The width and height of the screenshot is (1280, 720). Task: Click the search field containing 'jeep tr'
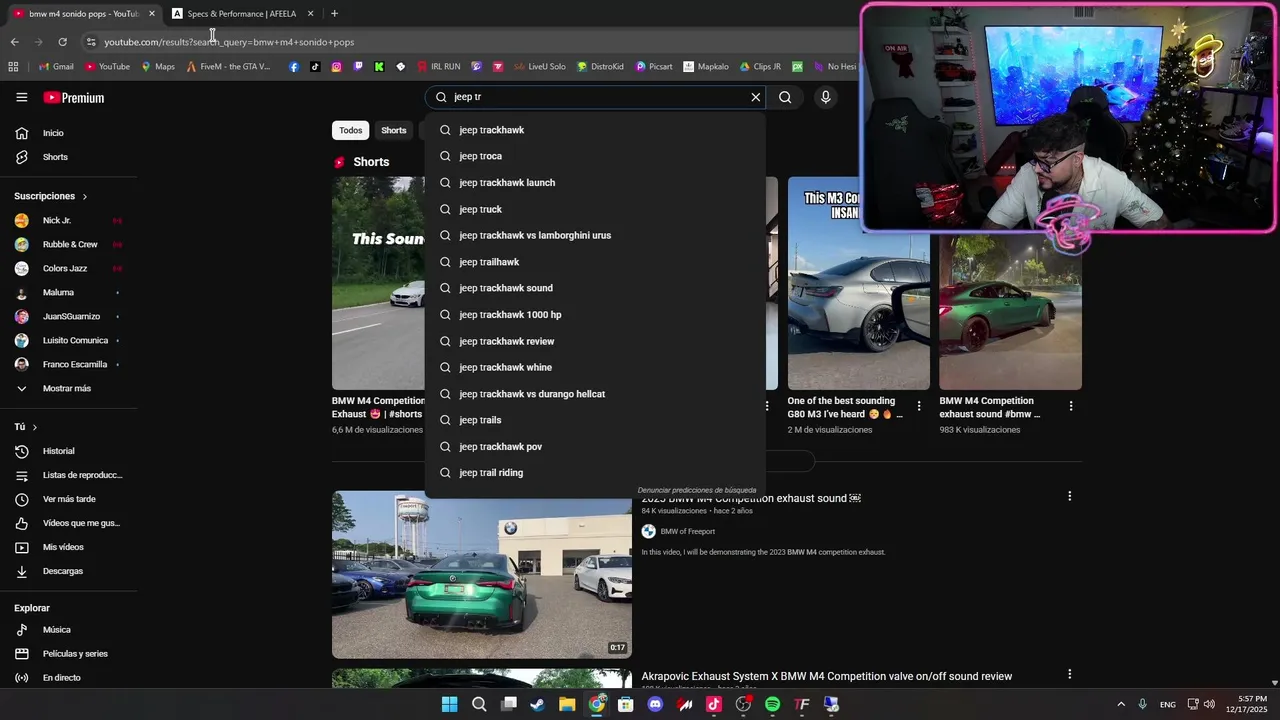(595, 97)
